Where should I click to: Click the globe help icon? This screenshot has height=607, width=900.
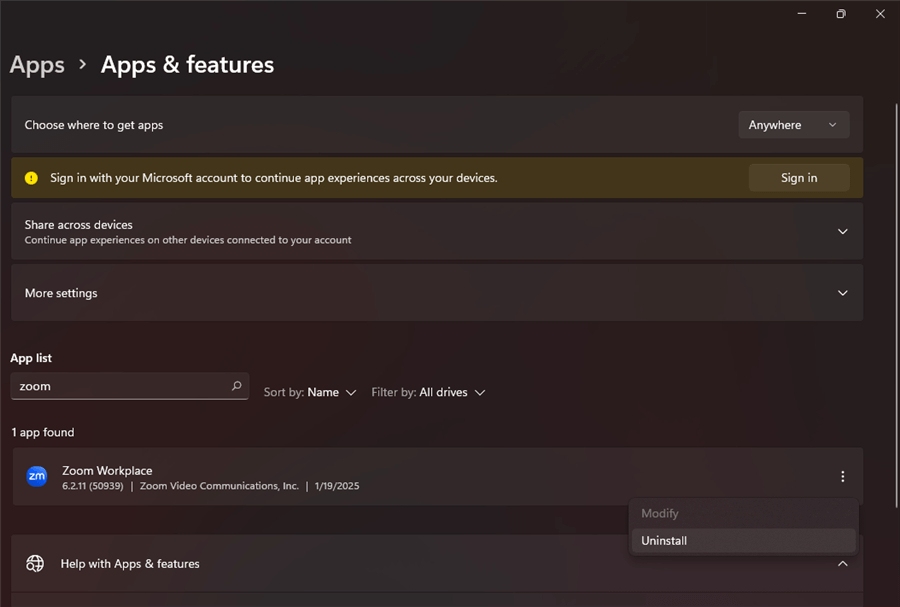click(35, 564)
